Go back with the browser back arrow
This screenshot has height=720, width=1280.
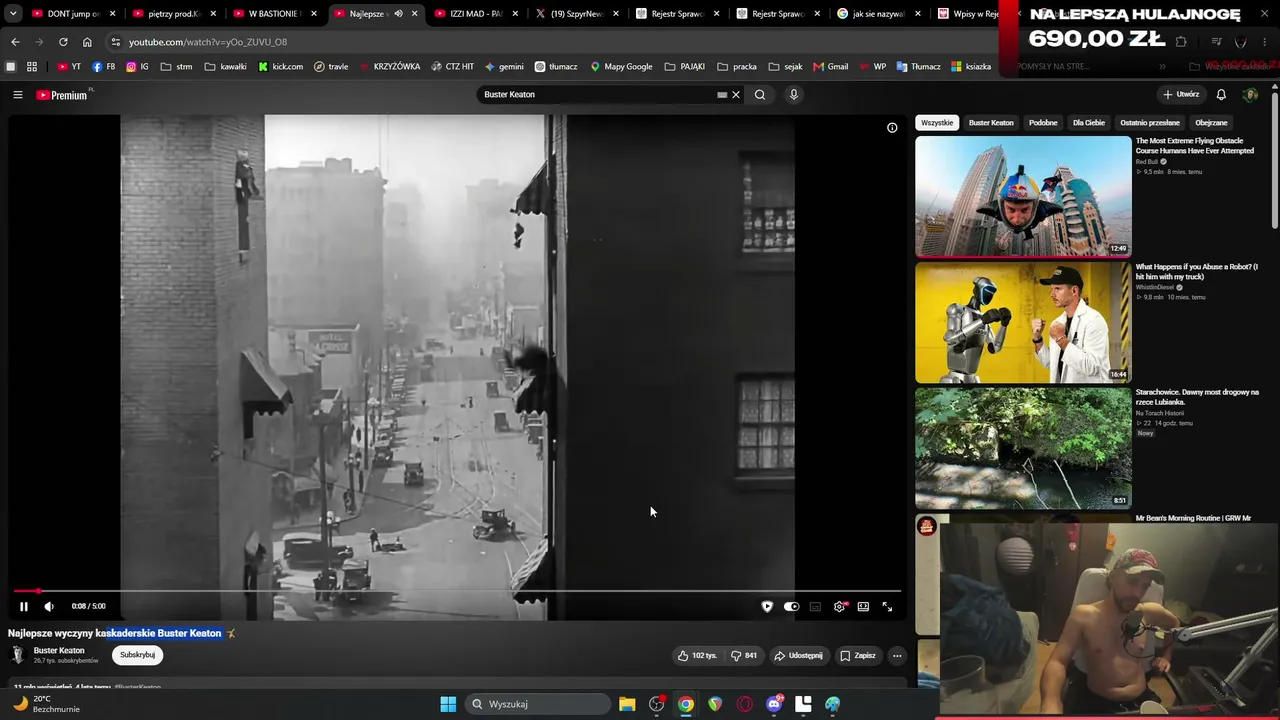pyautogui.click(x=15, y=42)
